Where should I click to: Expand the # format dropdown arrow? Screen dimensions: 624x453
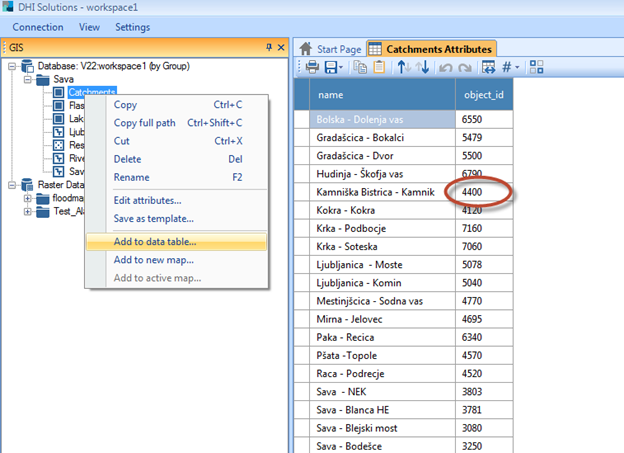[x=517, y=67]
